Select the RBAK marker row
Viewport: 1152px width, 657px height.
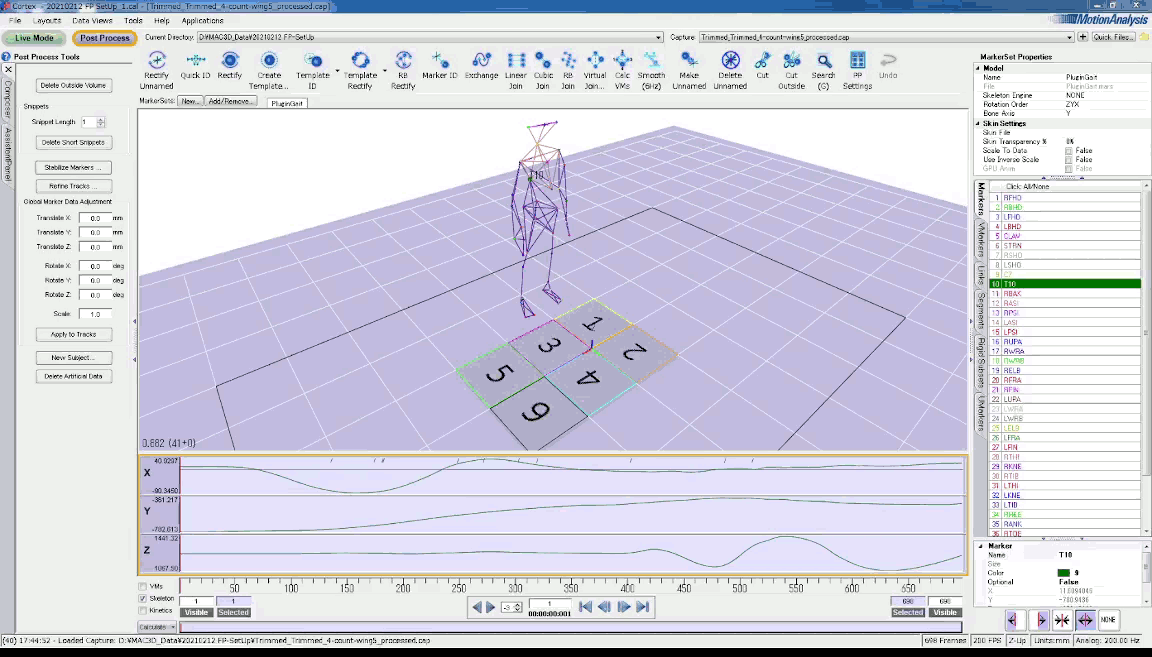pos(1065,293)
